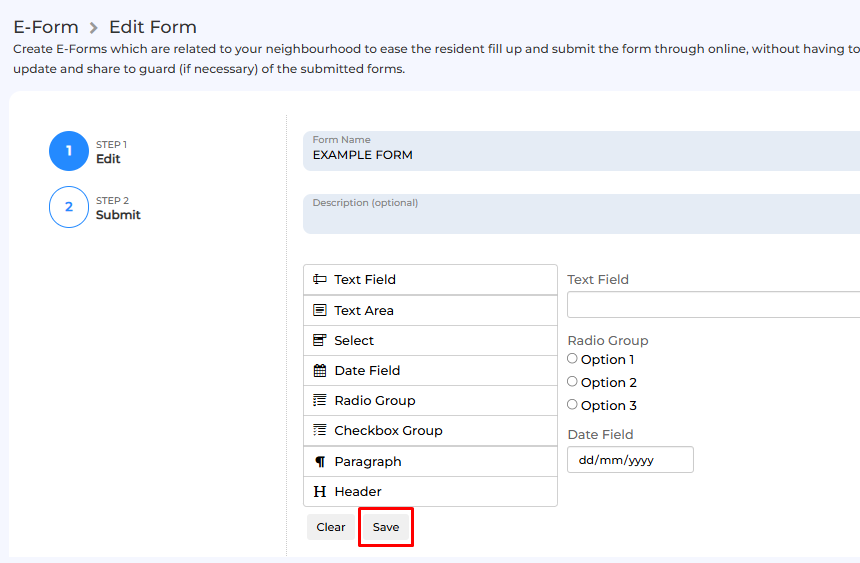
Task: Click the Save button
Action: tap(386, 527)
